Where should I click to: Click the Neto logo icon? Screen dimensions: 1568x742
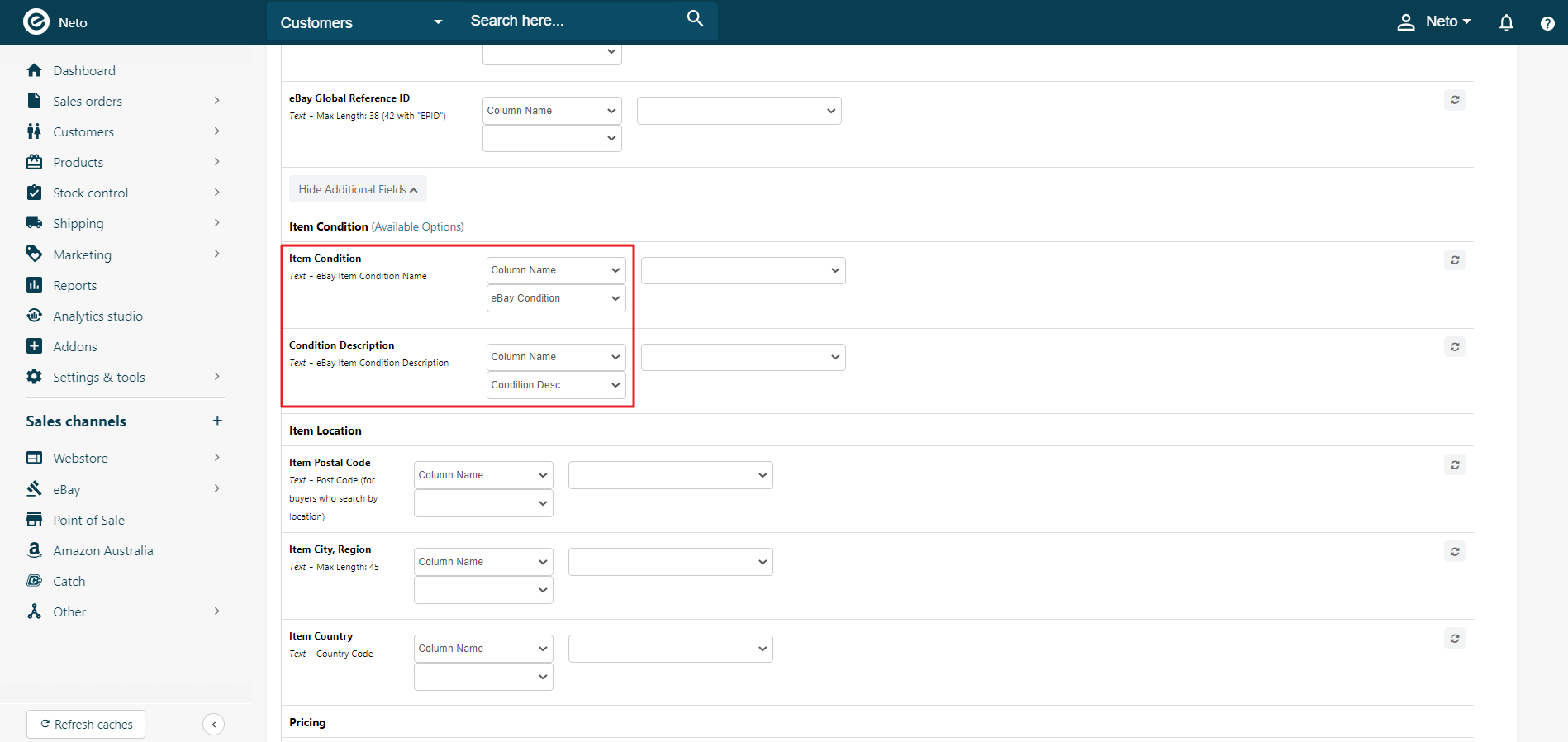point(36,21)
